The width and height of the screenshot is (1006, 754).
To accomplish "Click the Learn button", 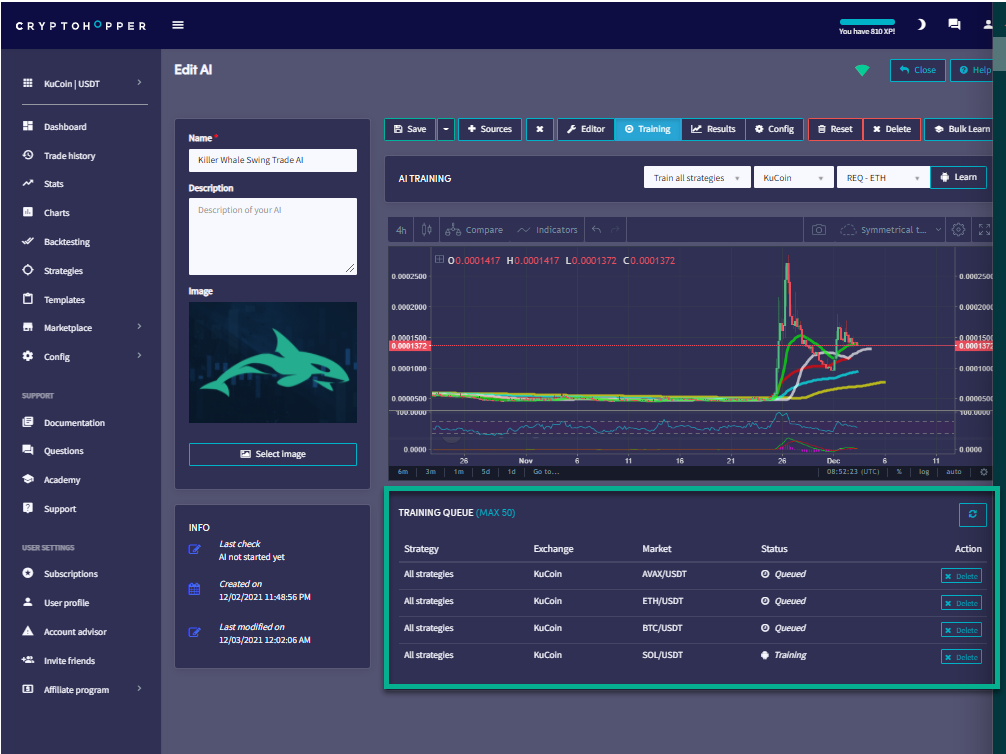I will click(958, 178).
